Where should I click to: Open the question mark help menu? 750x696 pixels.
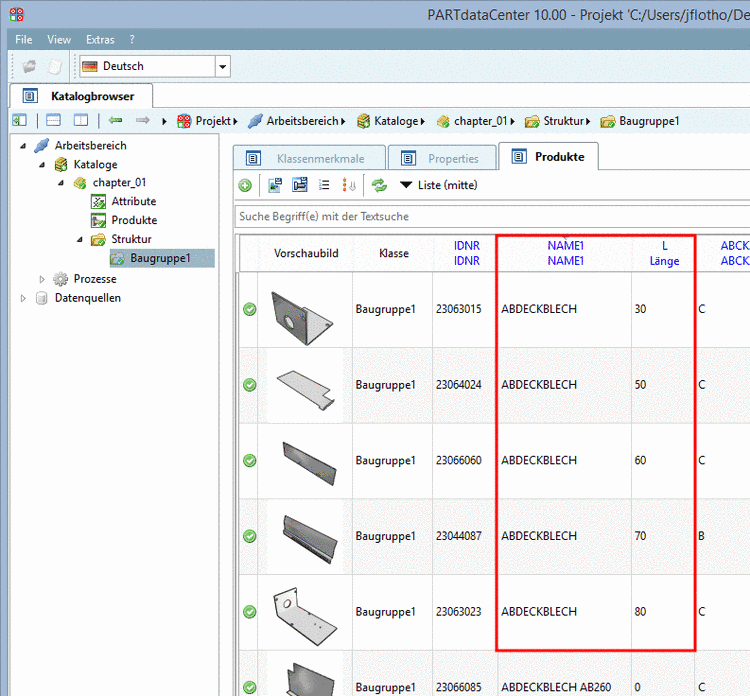click(132, 40)
